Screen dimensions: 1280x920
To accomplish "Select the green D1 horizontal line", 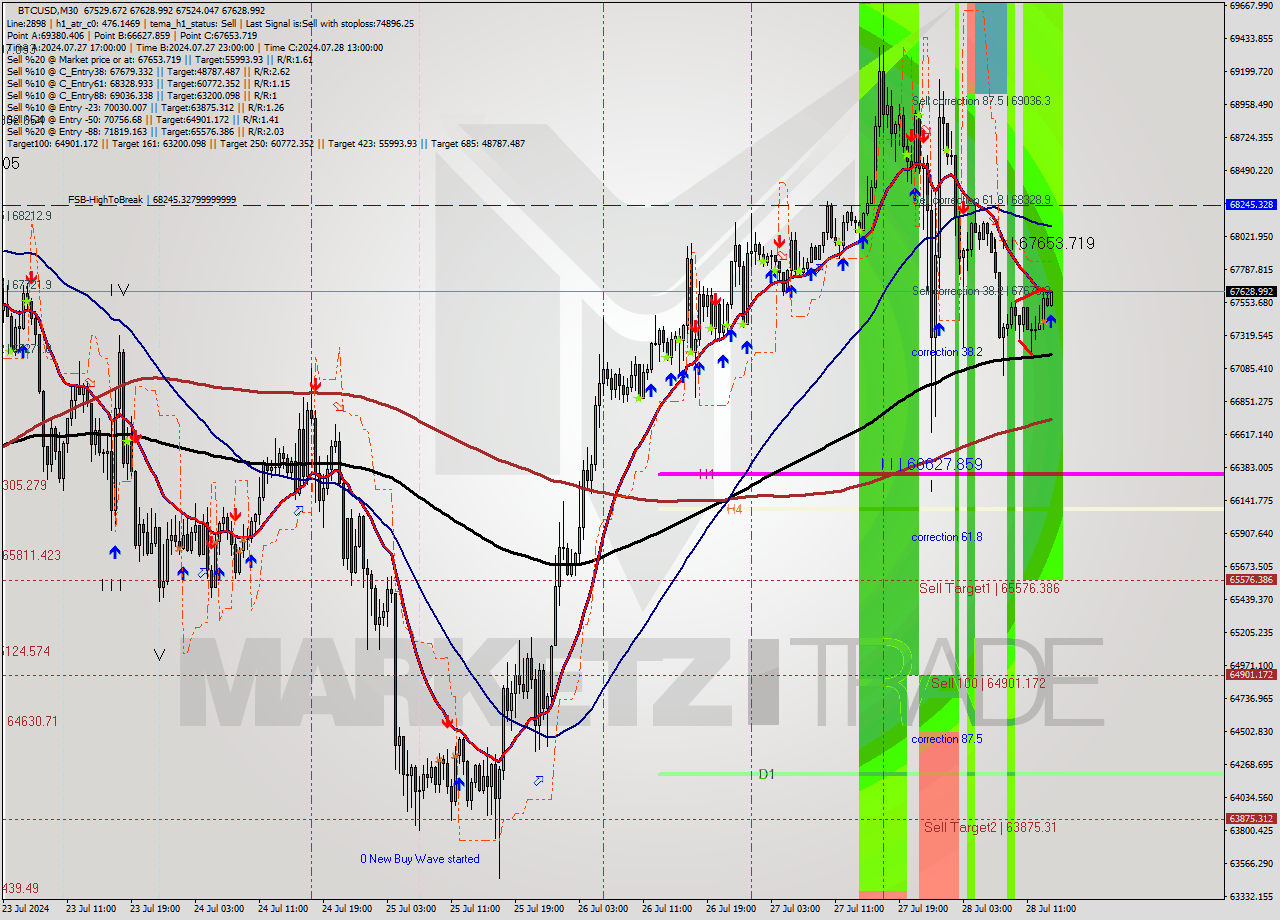I will 940,773.
